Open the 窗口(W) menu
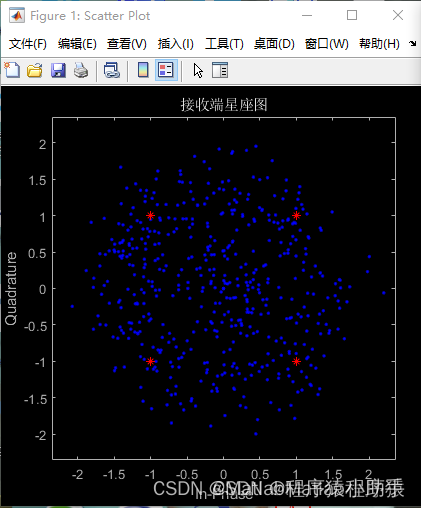This screenshot has width=421, height=508. pos(327,44)
